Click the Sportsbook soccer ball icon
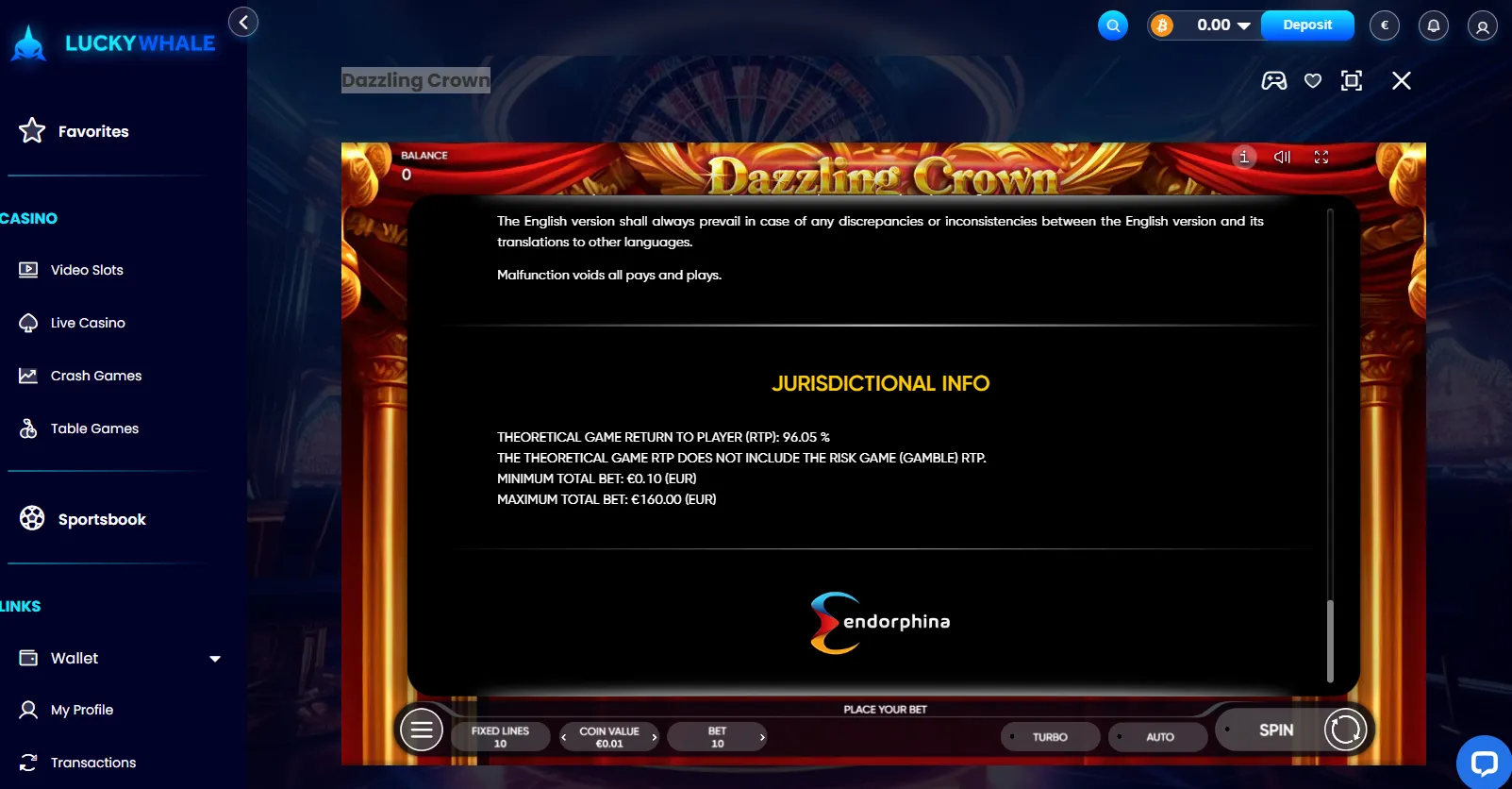This screenshot has height=789, width=1512. pyautogui.click(x=32, y=518)
